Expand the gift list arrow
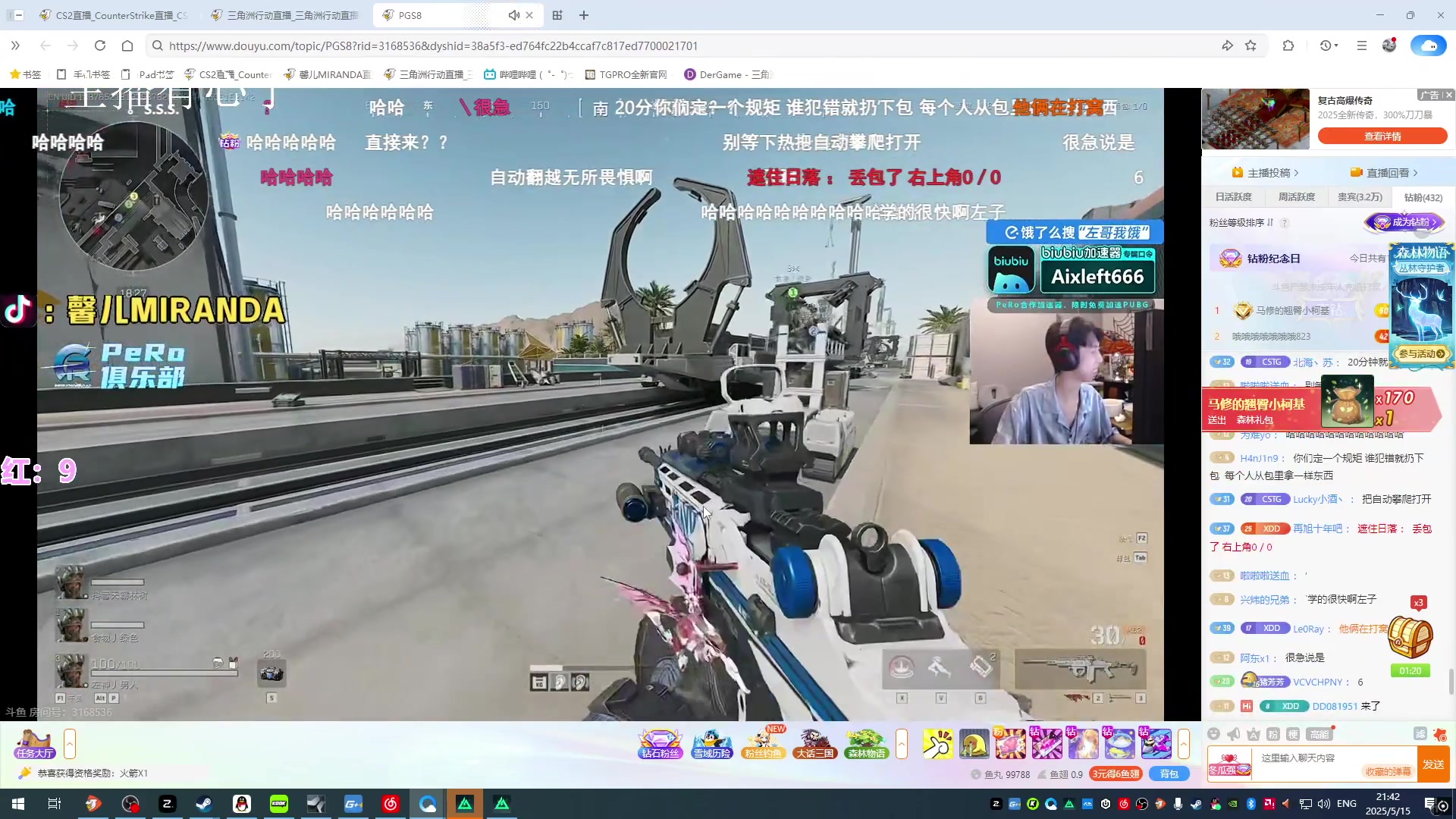The height and width of the screenshot is (819, 1456). tap(1184, 744)
